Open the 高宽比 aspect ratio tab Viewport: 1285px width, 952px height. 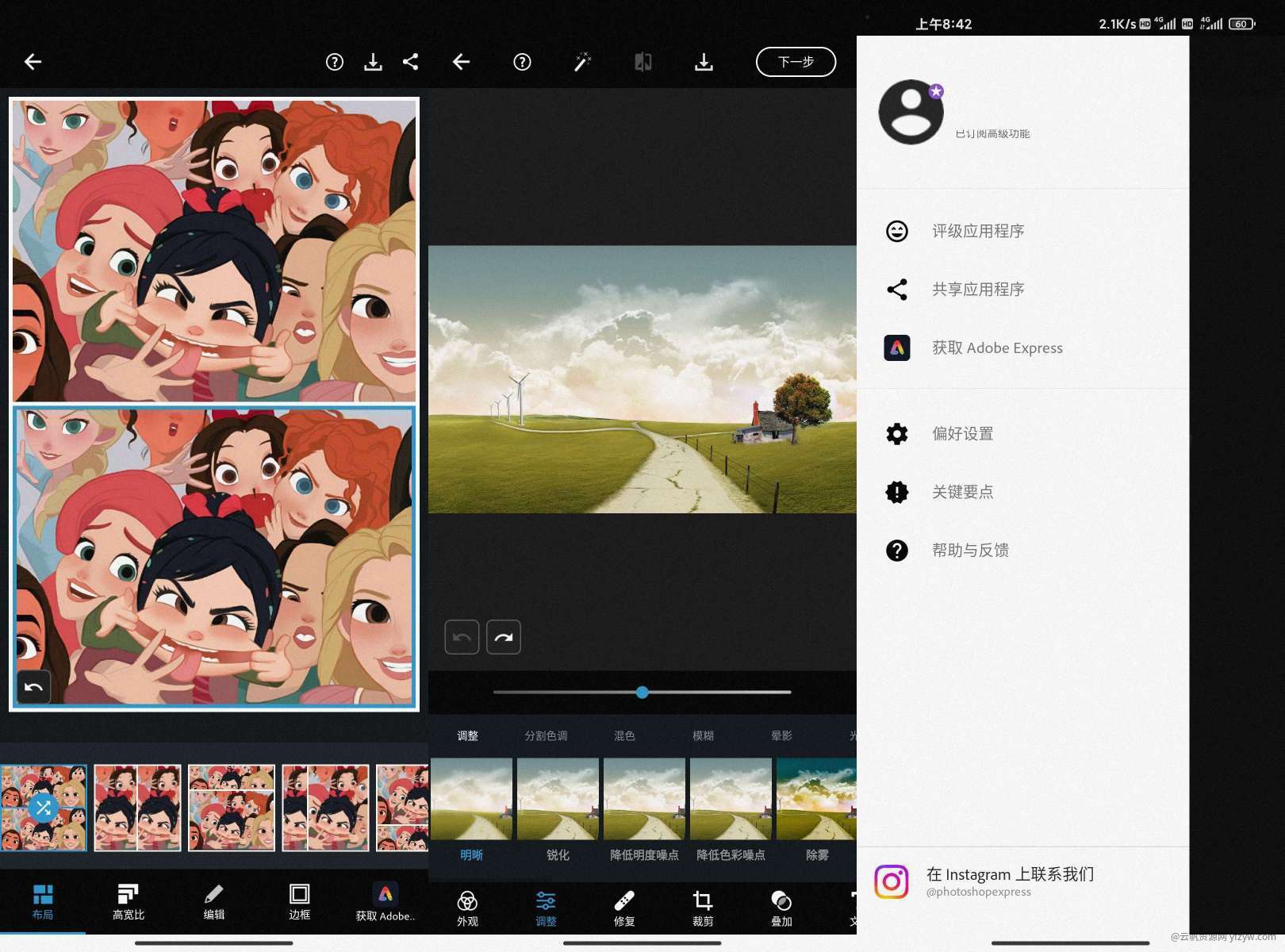[128, 902]
